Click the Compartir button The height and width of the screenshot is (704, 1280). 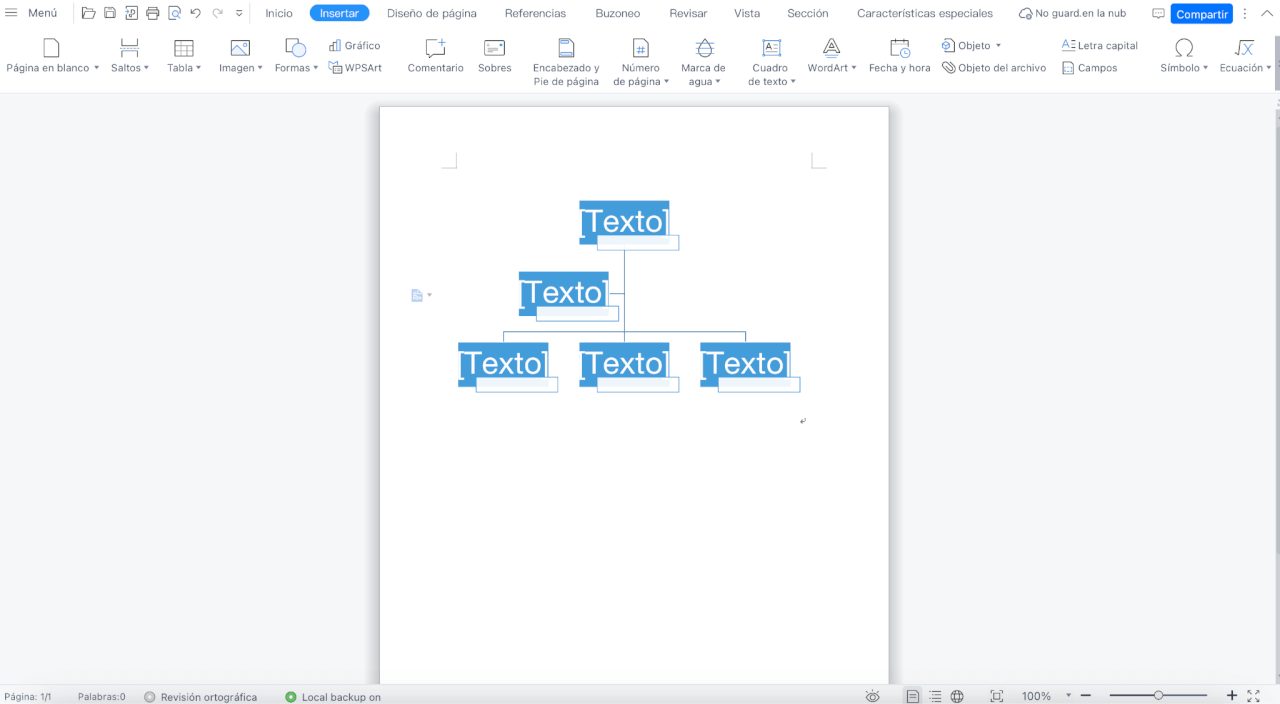[x=1202, y=14]
